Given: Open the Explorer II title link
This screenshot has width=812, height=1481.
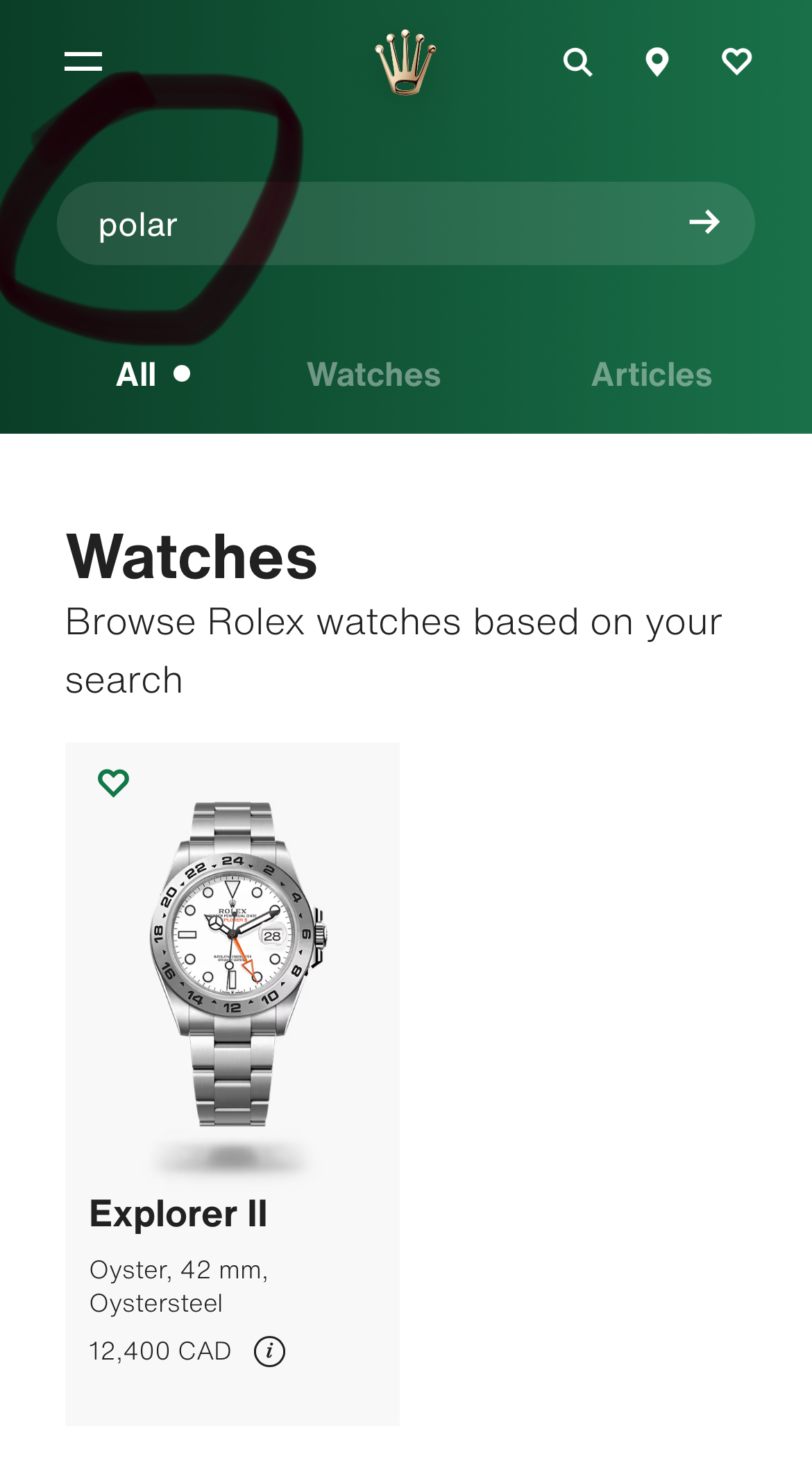Looking at the screenshot, I should tap(178, 1214).
